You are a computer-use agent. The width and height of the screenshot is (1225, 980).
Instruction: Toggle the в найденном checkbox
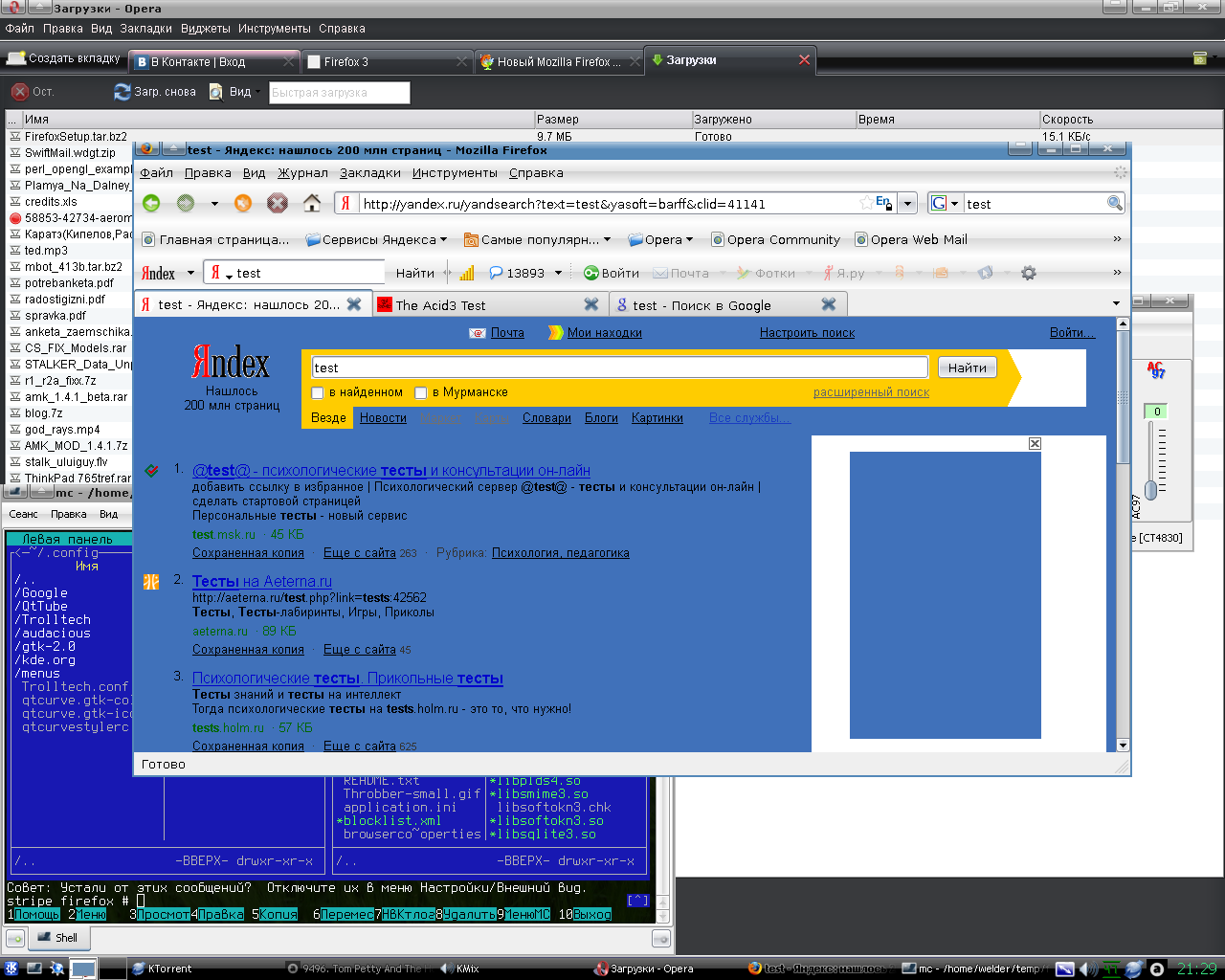pos(318,392)
